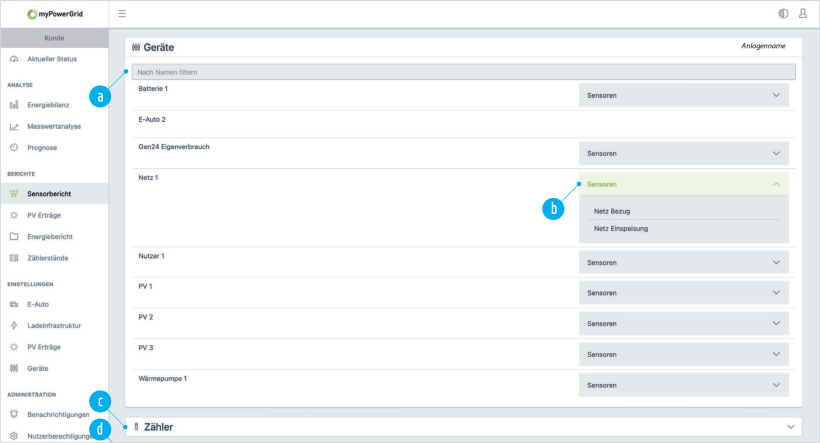Click the E-Auto car icon
Image resolution: width=820 pixels, height=443 pixels.
coord(14,304)
